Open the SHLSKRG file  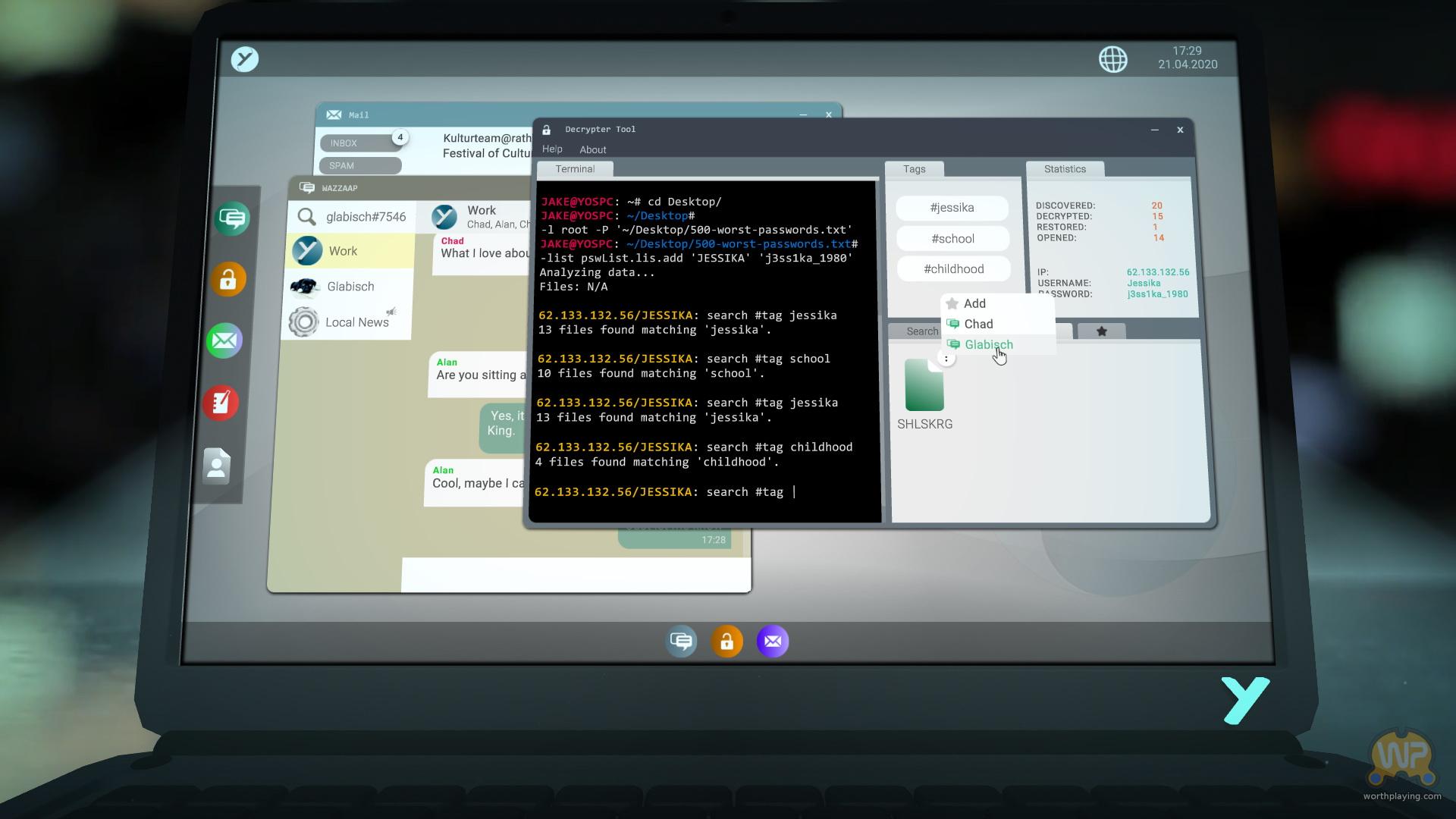tap(924, 386)
